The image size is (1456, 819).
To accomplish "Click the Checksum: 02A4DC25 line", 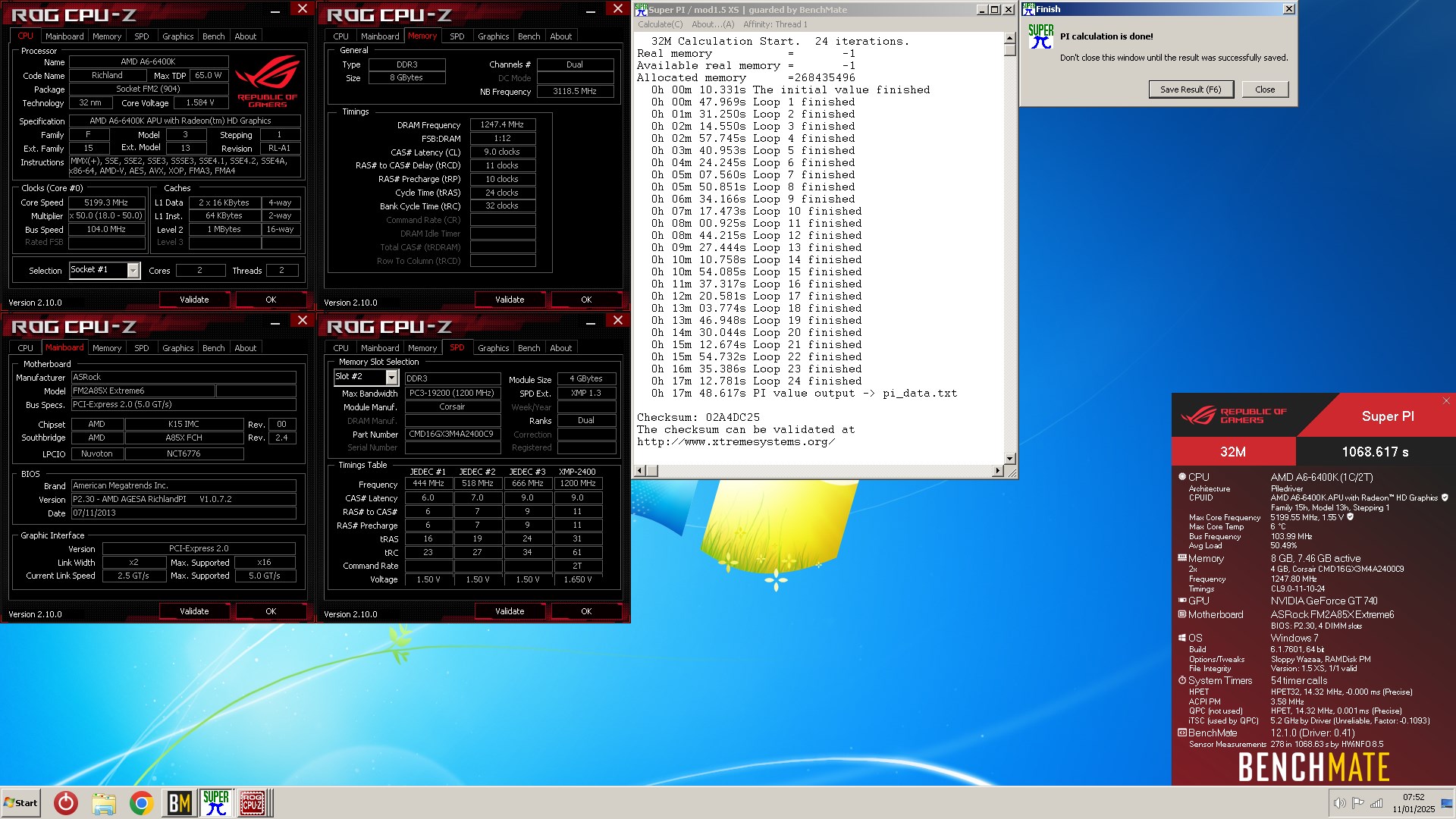I will [x=698, y=417].
